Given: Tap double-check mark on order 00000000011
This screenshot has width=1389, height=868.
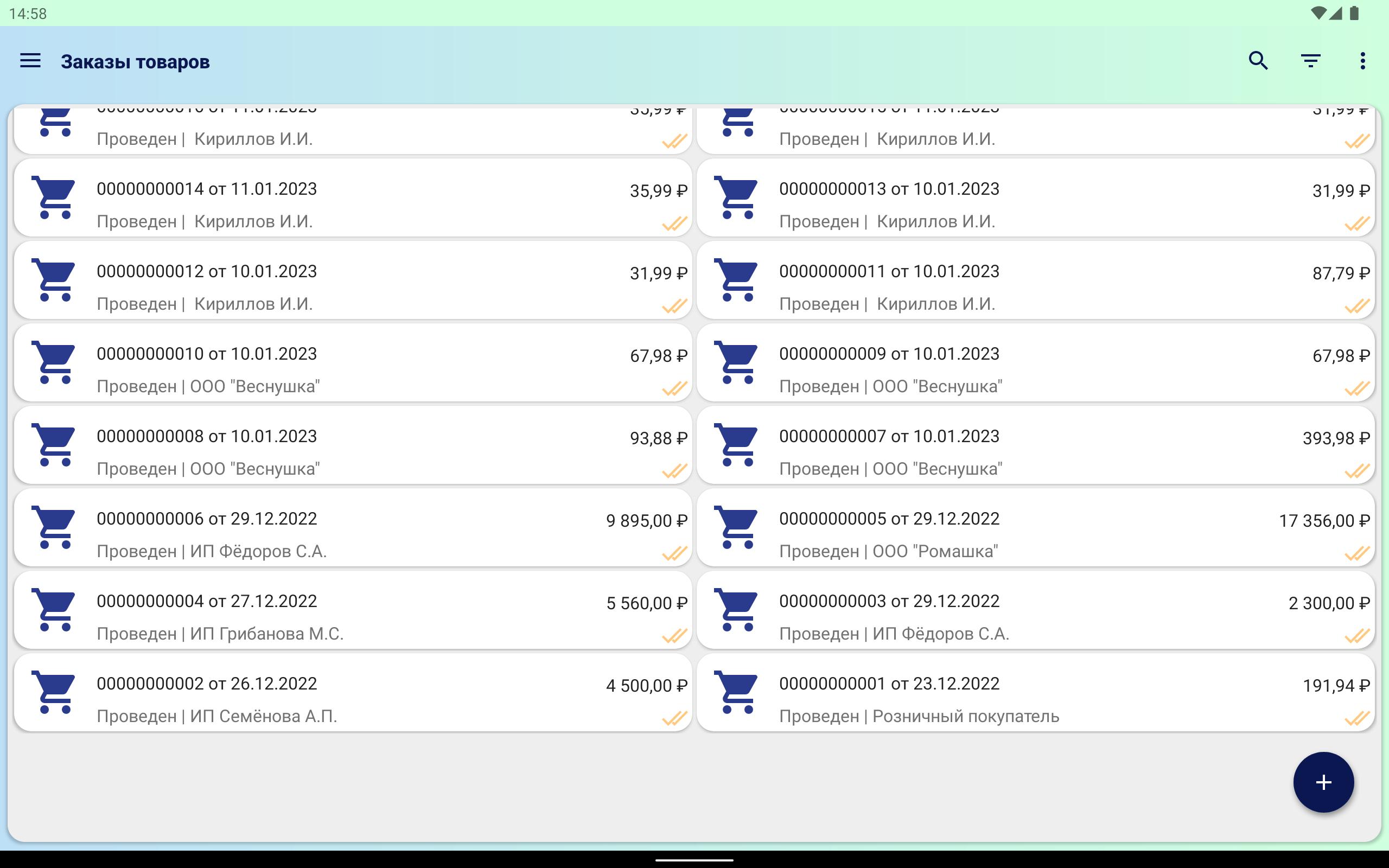Looking at the screenshot, I should [1357, 306].
